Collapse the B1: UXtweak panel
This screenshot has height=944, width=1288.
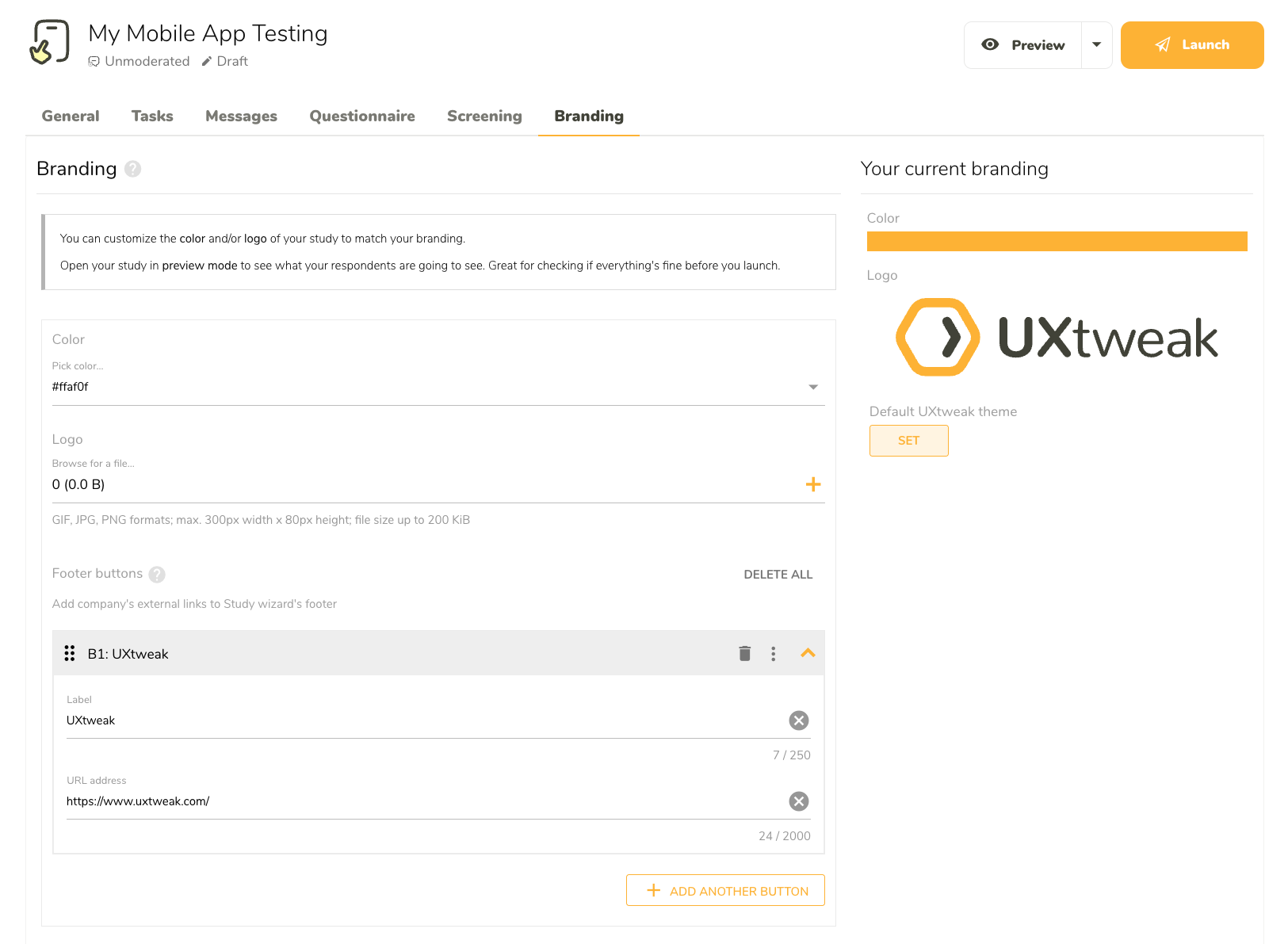coord(808,653)
